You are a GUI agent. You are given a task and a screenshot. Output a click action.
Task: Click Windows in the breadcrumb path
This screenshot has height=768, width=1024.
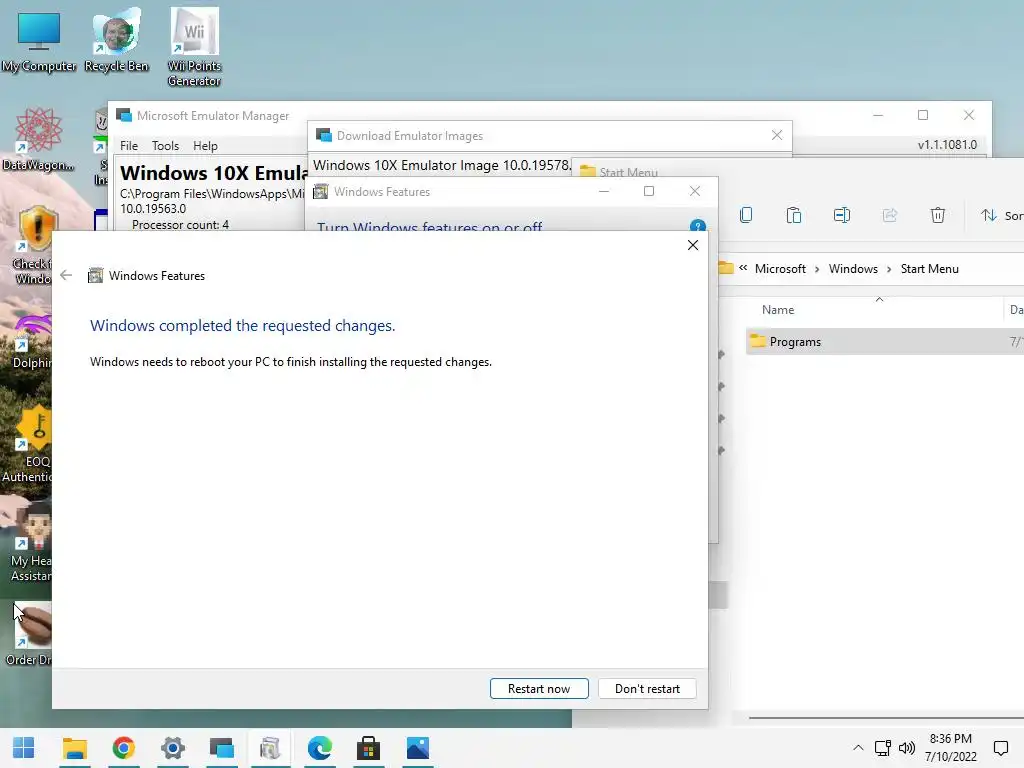coord(853,268)
